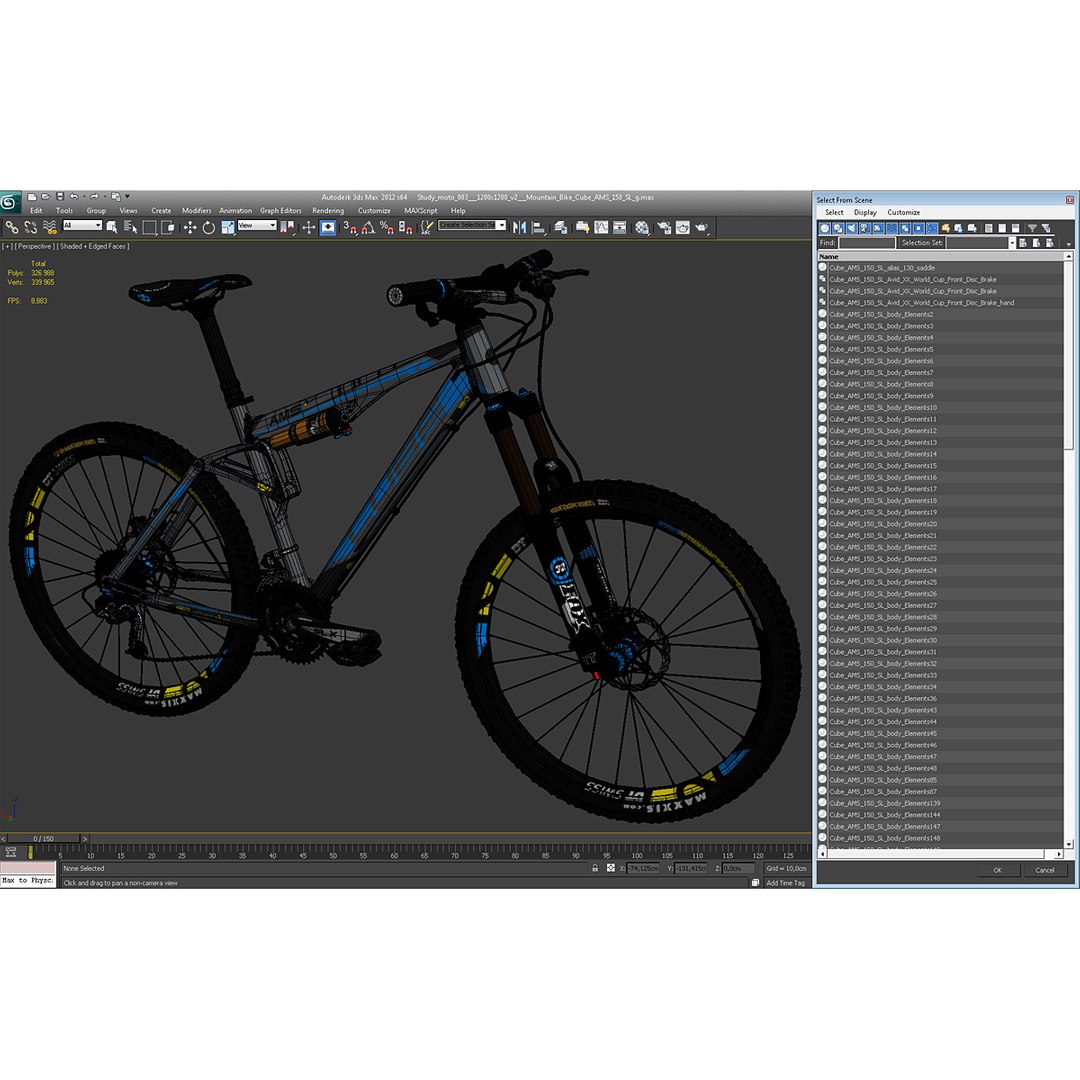Viewport: 1080px width, 1080px height.
Task: Click the Use Pivot Point Center icon
Action: coord(287,227)
